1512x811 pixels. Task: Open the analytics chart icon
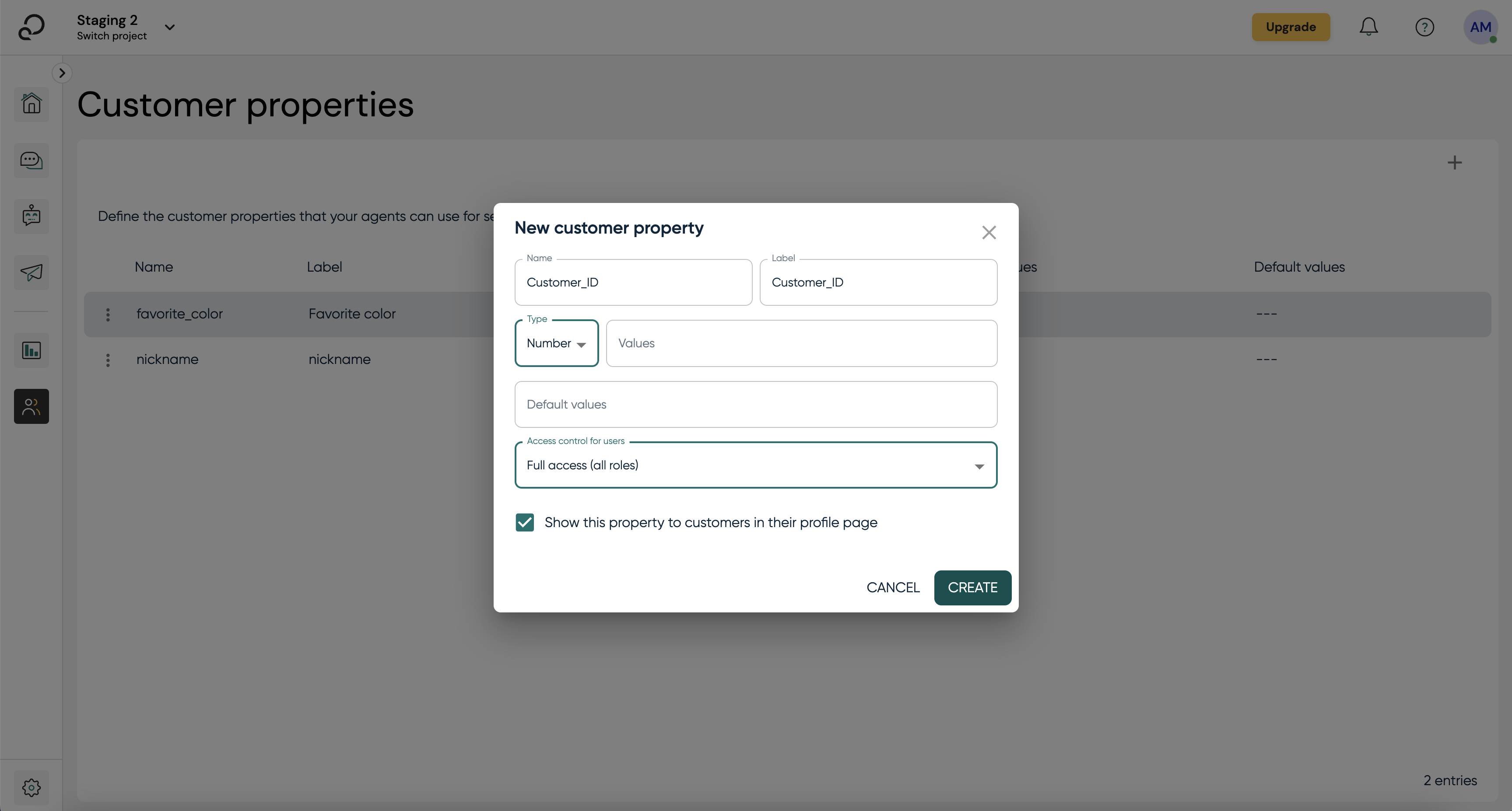(32, 350)
